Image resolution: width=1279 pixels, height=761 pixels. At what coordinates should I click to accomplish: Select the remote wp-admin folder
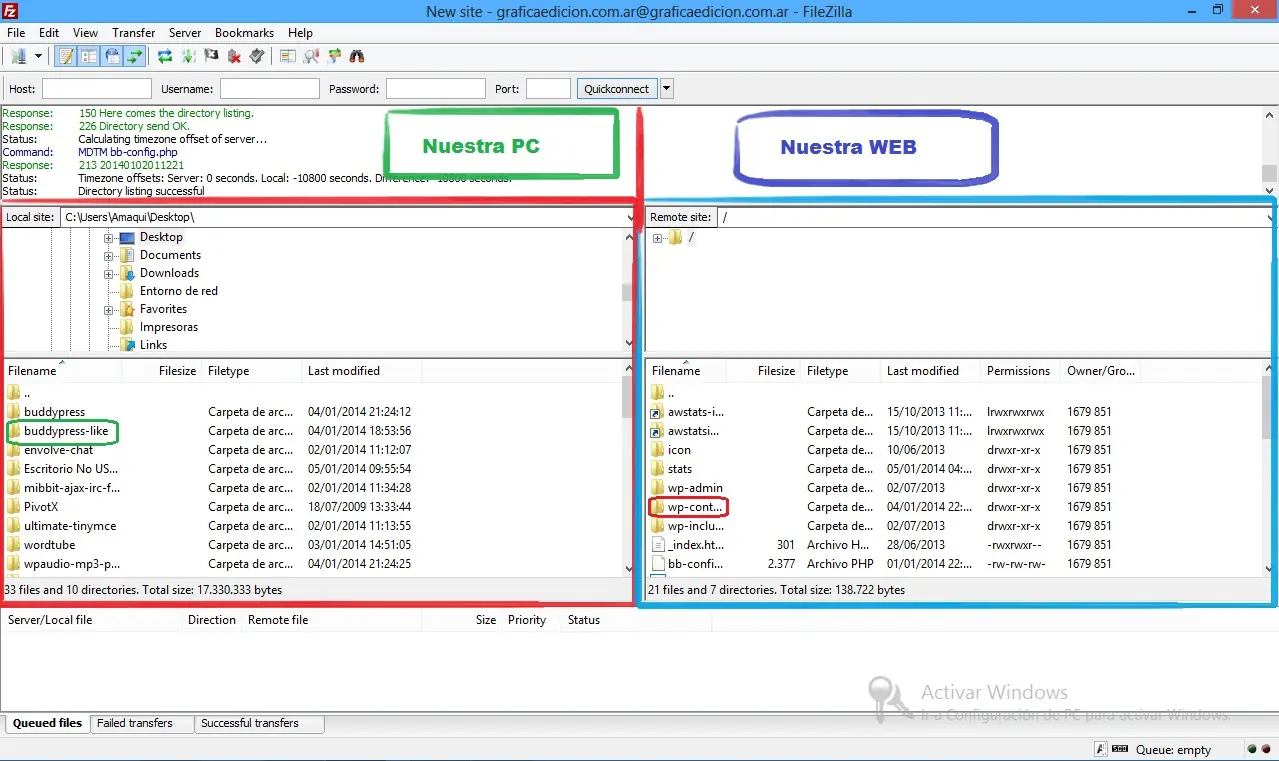point(695,488)
